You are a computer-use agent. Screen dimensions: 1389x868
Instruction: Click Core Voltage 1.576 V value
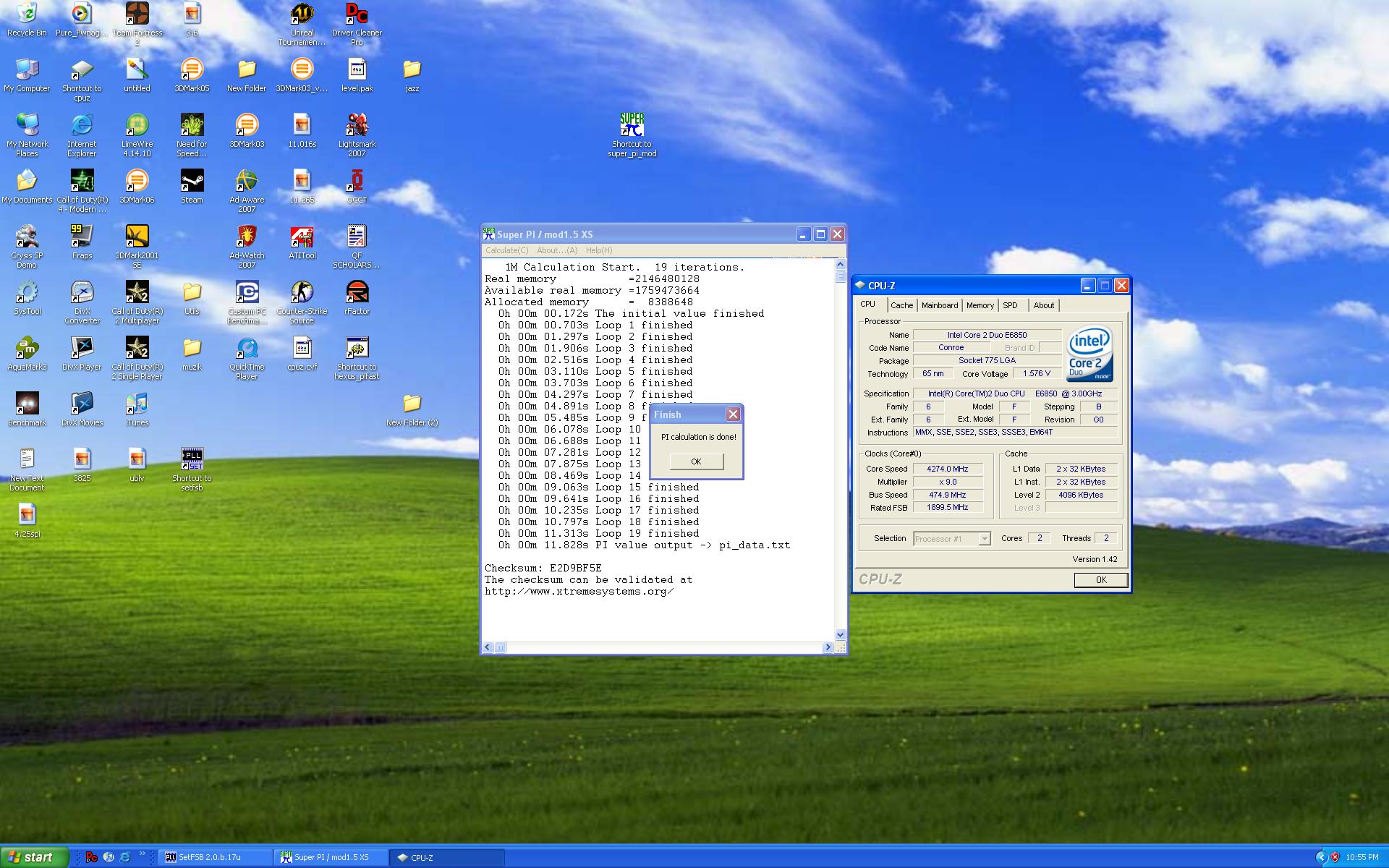[x=1037, y=373]
